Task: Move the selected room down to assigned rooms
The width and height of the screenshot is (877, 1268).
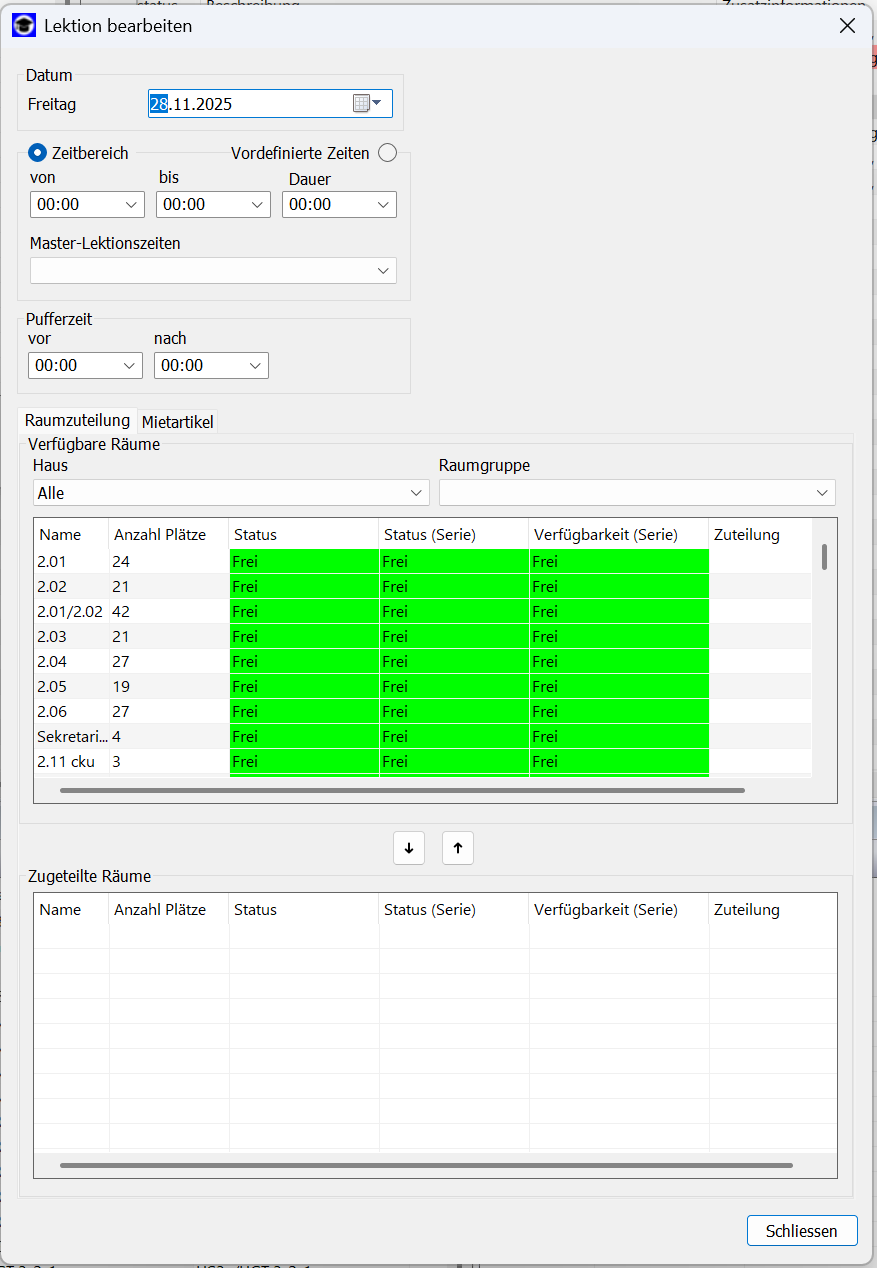Action: coord(408,848)
